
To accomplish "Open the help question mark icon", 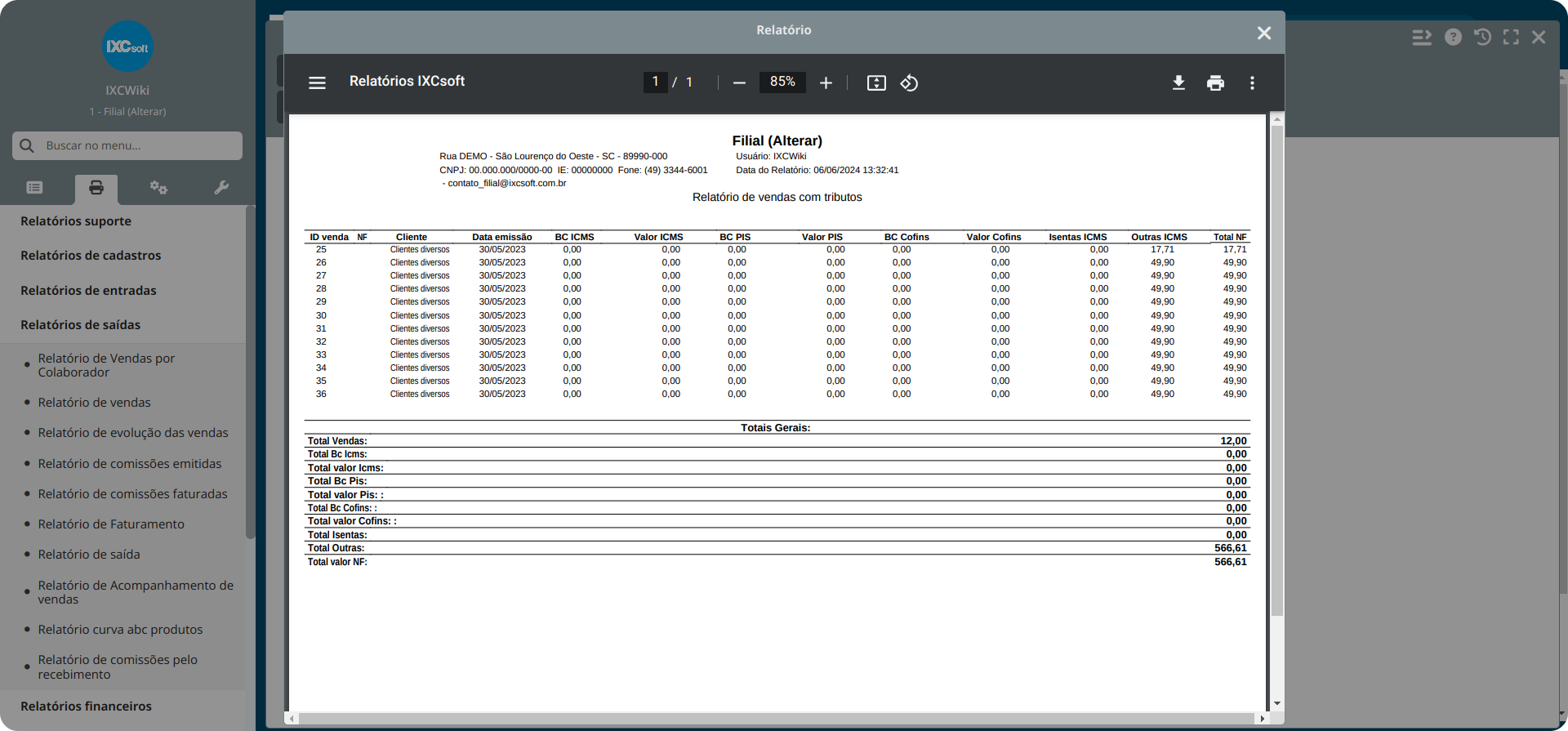I will 1453,37.
